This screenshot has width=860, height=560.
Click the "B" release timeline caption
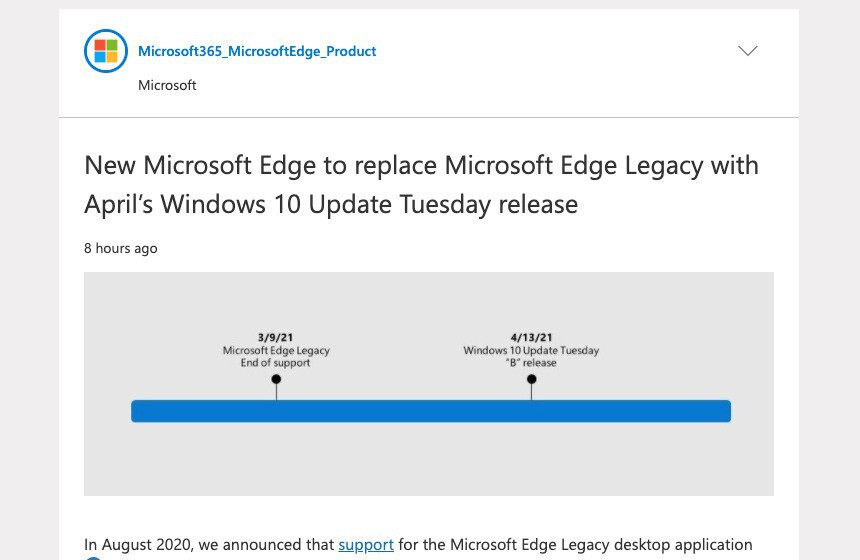pos(531,363)
